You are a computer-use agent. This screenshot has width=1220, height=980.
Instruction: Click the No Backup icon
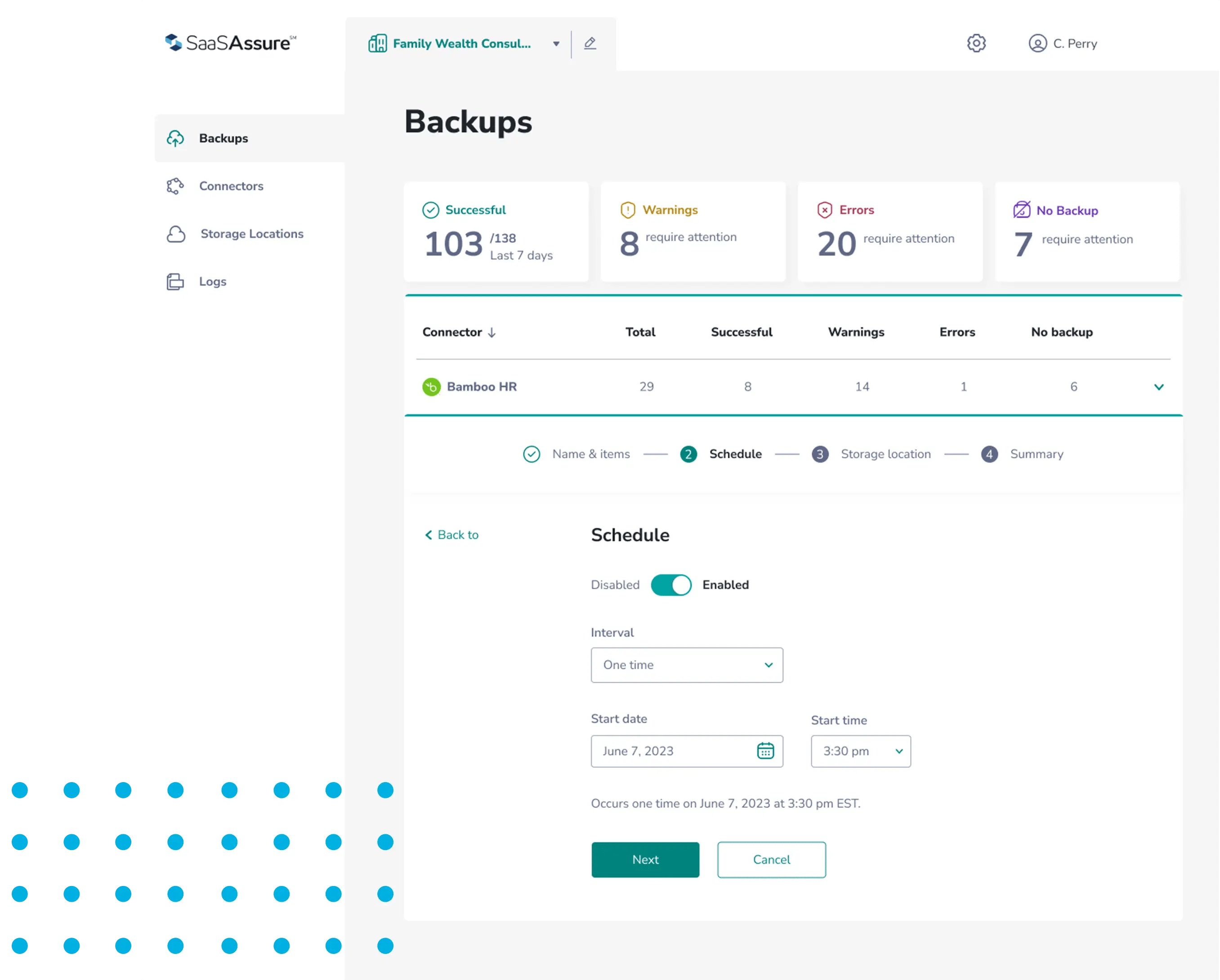point(1022,209)
